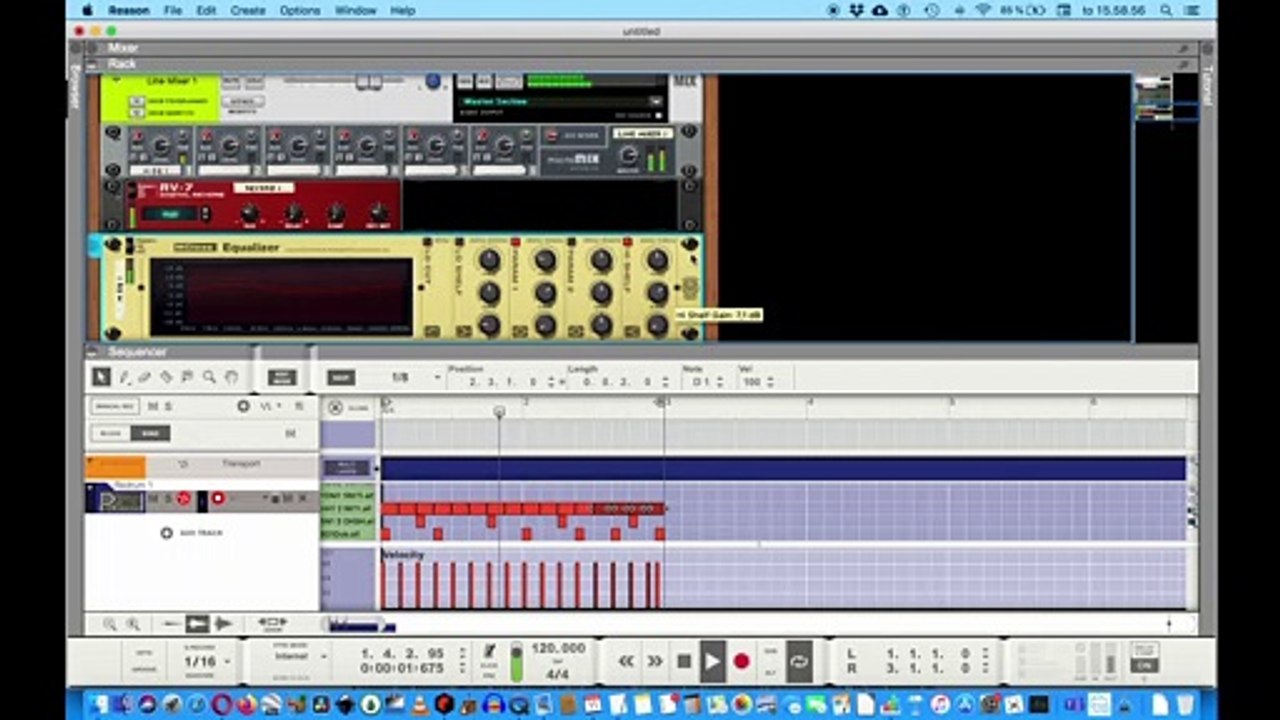Viewport: 1280px width, 720px height.
Task: Open the Help menu
Action: click(402, 10)
